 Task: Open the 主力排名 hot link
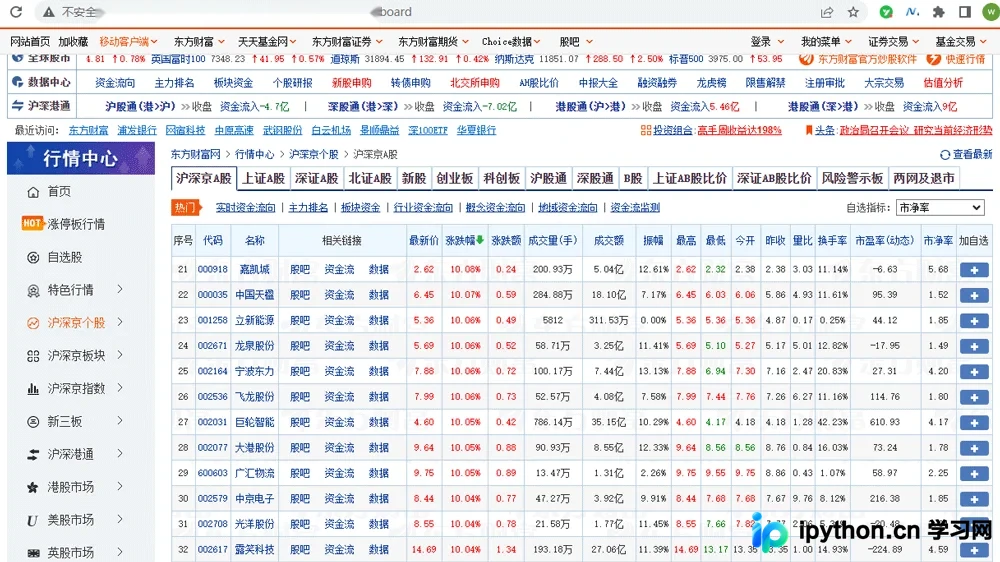(308, 207)
